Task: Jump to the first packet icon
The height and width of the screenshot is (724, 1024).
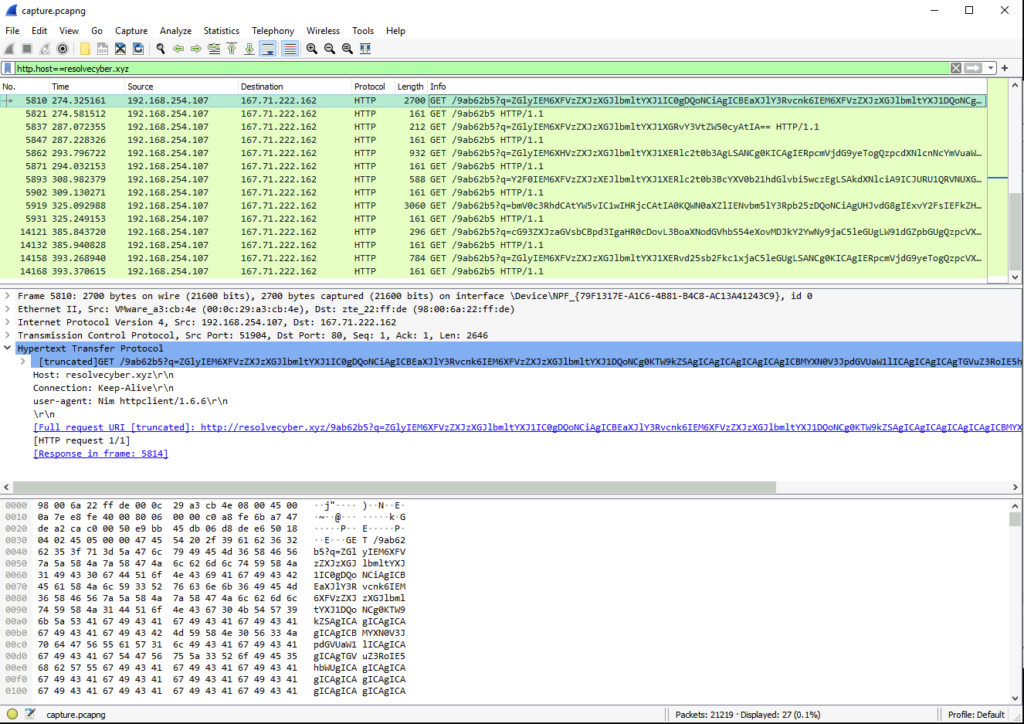Action: [x=231, y=49]
